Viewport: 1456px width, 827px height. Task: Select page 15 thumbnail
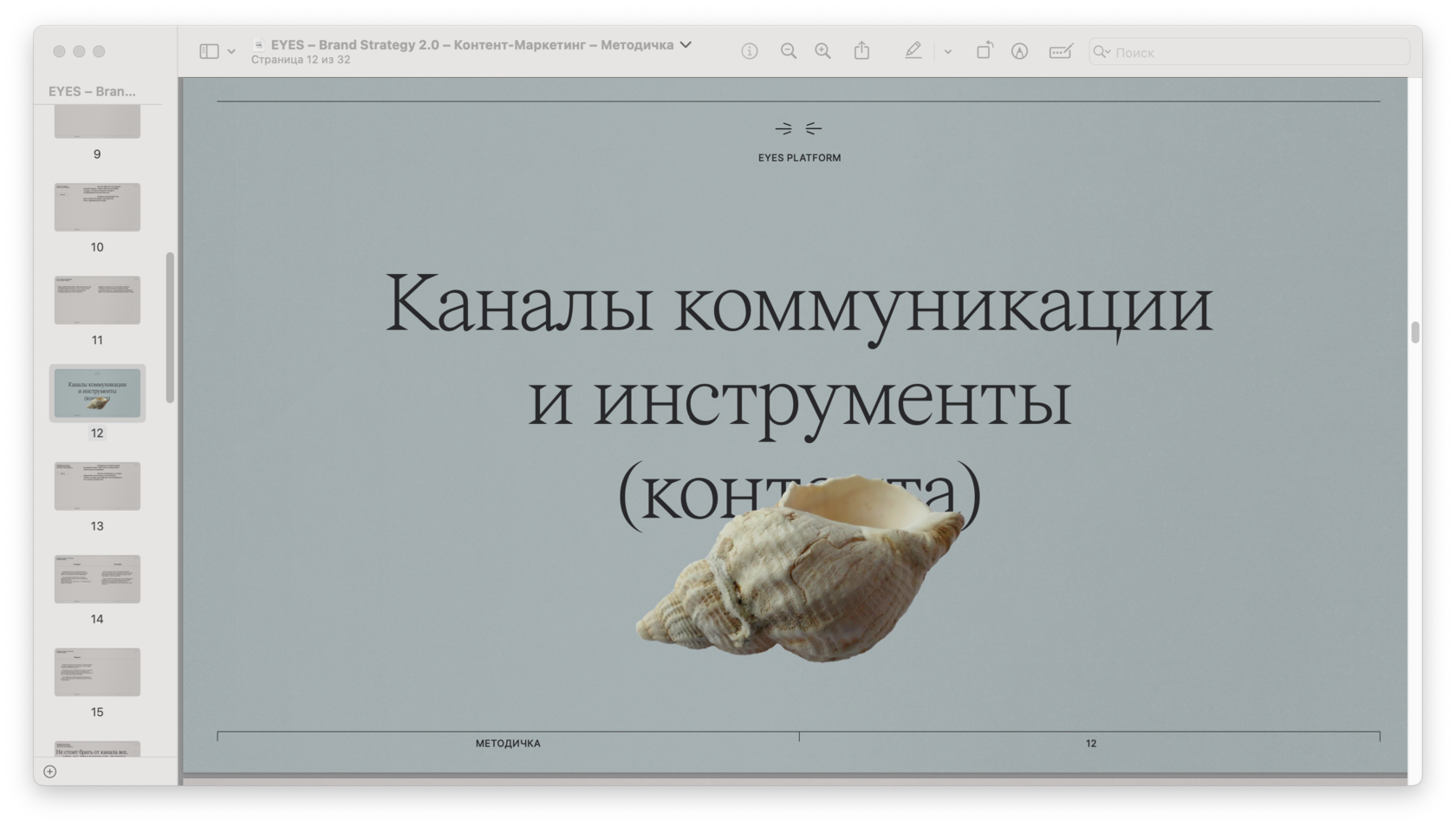click(x=97, y=672)
